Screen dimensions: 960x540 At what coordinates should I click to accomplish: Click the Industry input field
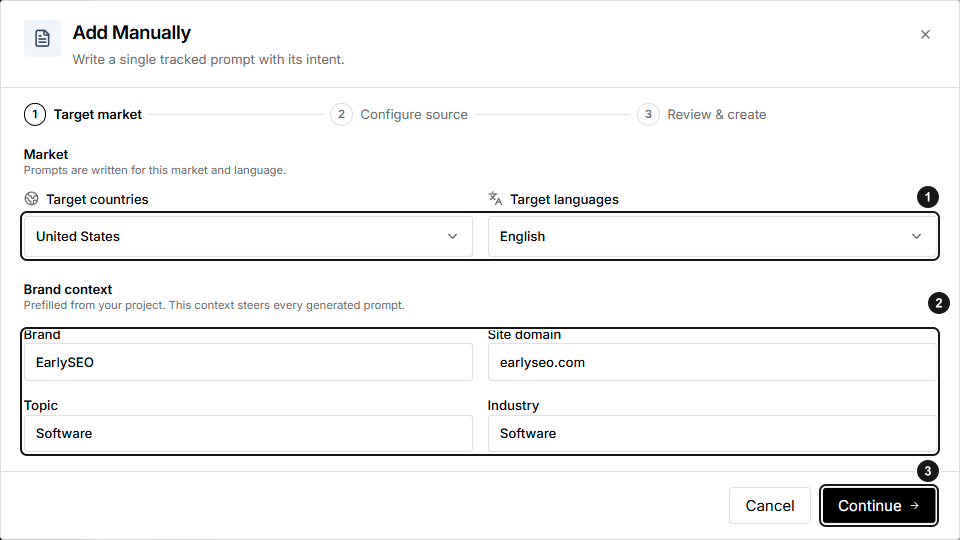point(712,433)
